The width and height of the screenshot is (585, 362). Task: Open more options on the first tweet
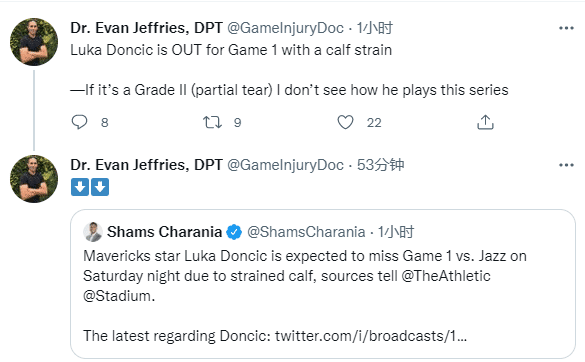(566, 28)
